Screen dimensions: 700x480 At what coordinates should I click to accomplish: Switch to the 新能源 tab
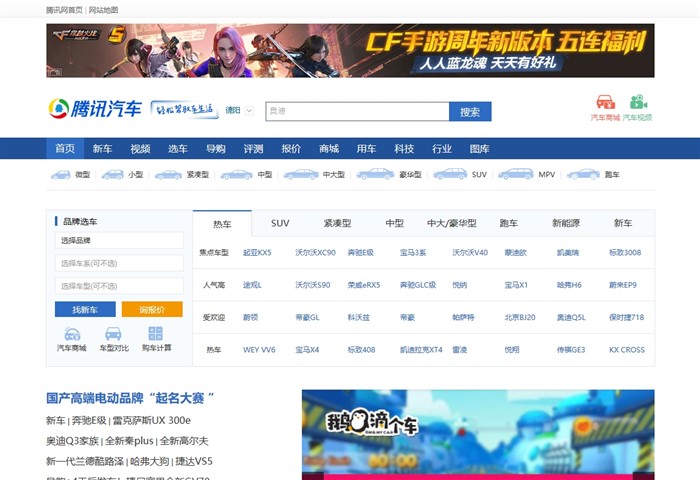click(566, 223)
